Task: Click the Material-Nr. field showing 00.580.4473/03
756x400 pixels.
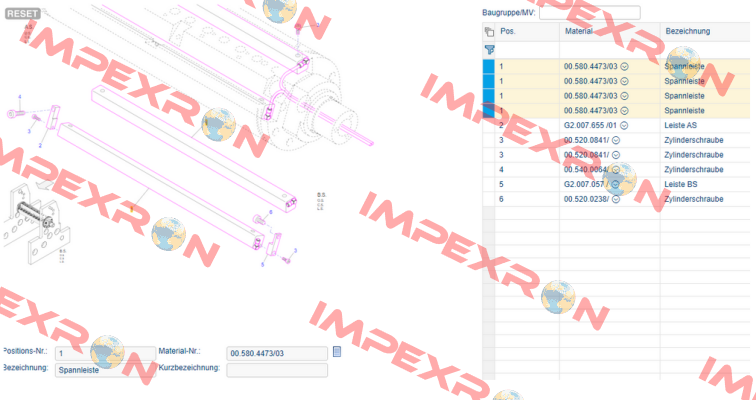Action: [277, 354]
